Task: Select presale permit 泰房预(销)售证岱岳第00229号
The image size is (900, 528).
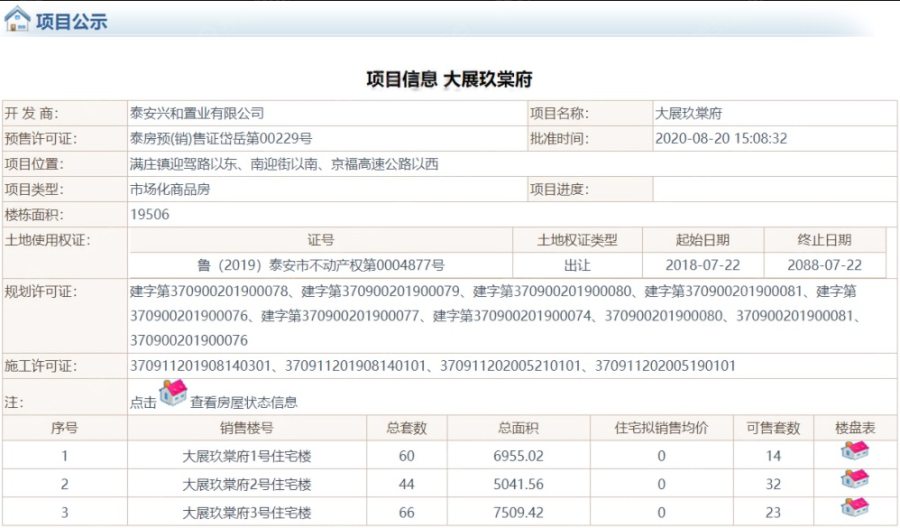Action: pos(221,138)
